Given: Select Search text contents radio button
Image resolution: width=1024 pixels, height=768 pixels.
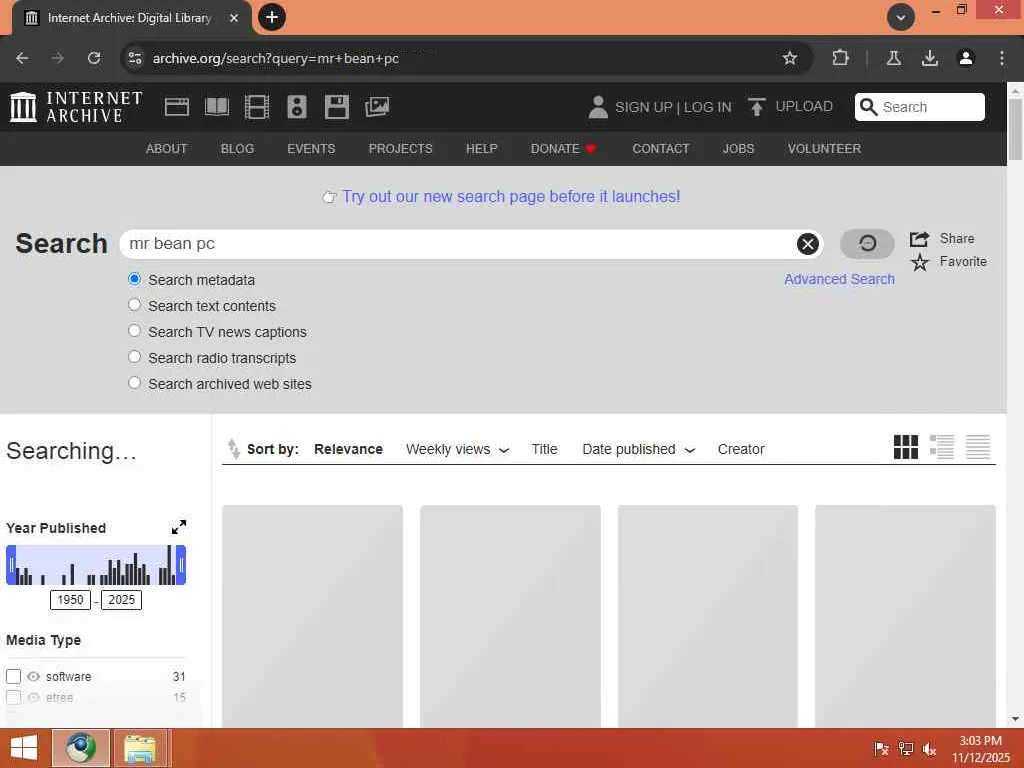Looking at the screenshot, I should [x=135, y=305].
